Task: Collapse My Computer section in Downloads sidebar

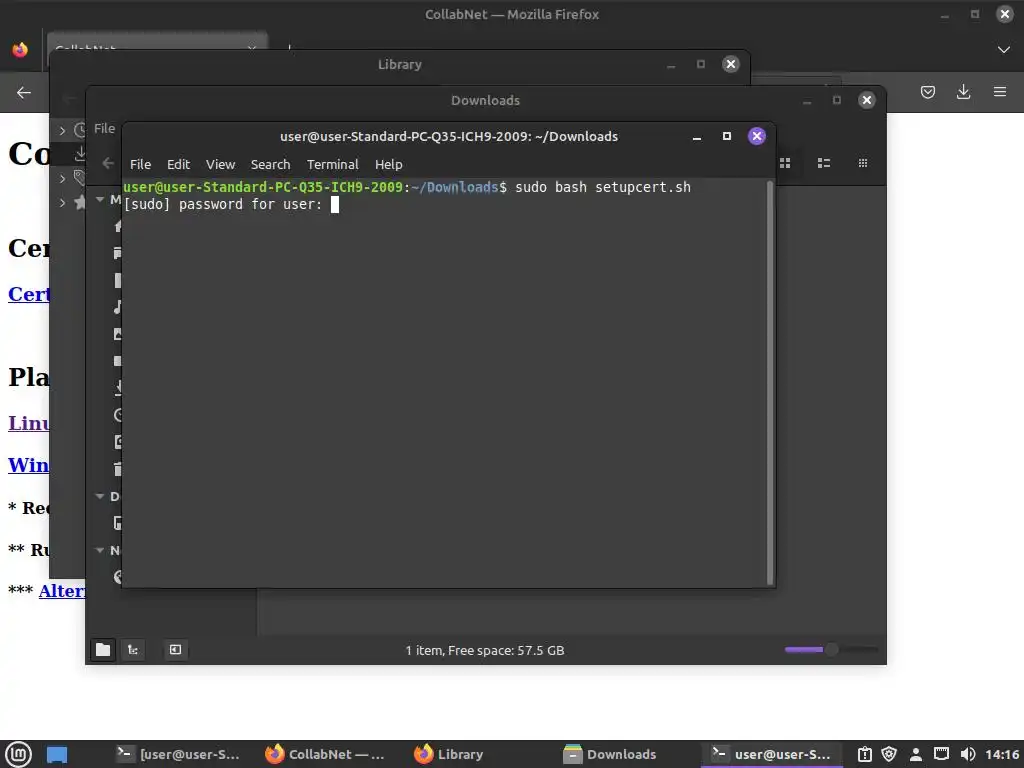Action: [100, 199]
